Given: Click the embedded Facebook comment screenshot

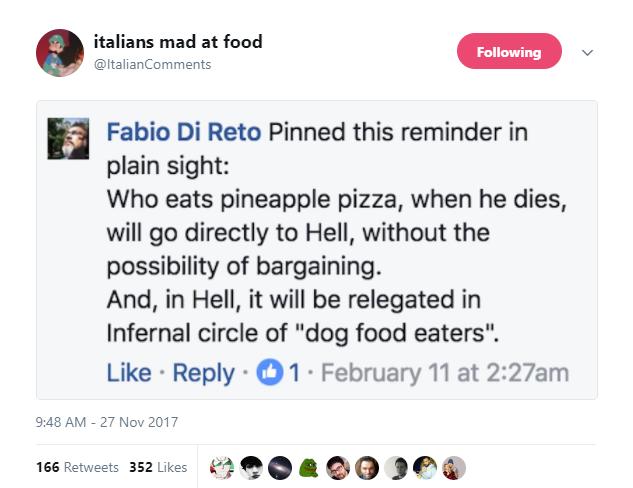Looking at the screenshot, I should click(316, 250).
